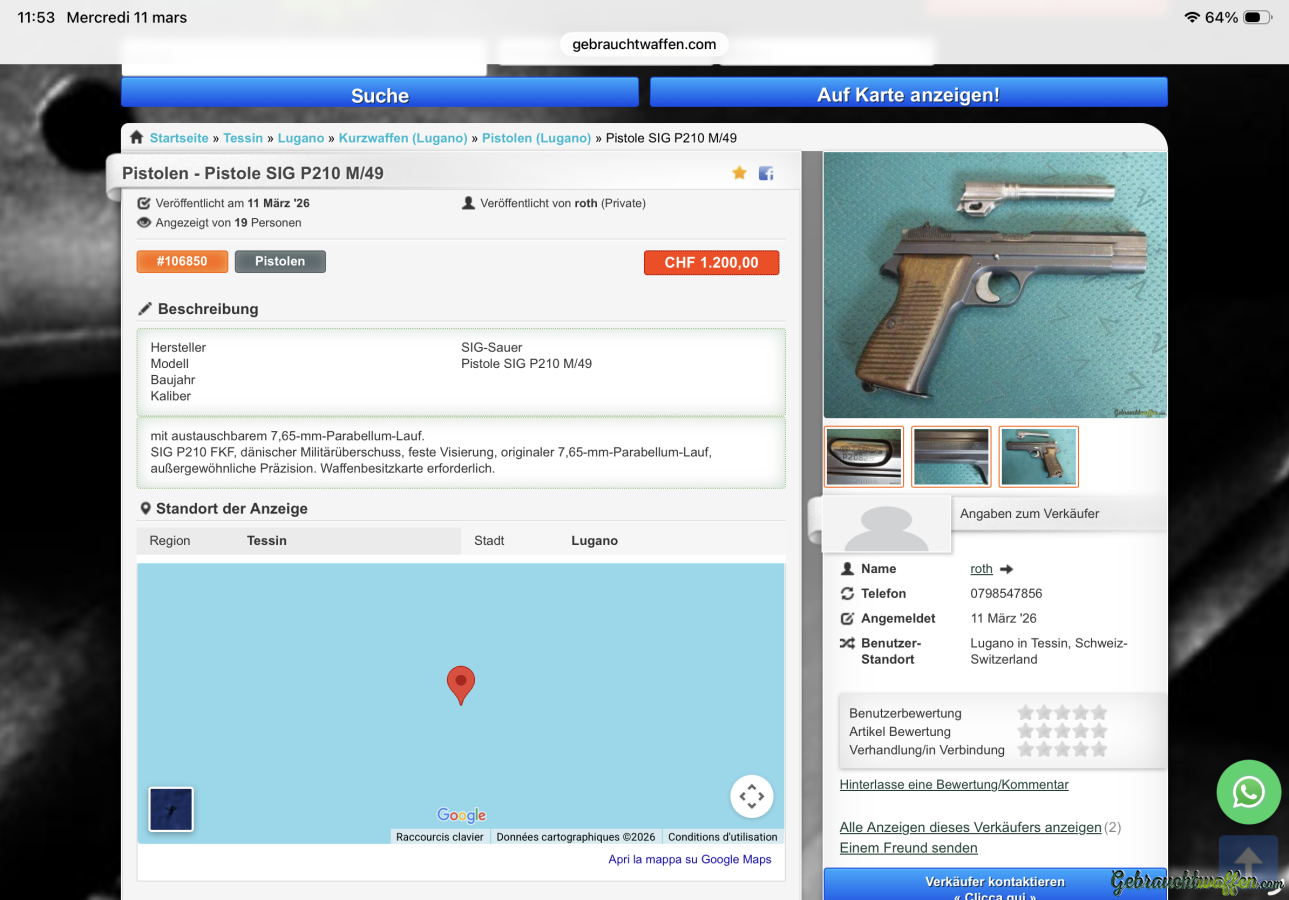The width and height of the screenshot is (1289, 900).
Task: Rate the seller under Benutzerbewertung stars
Action: [x=1062, y=713]
